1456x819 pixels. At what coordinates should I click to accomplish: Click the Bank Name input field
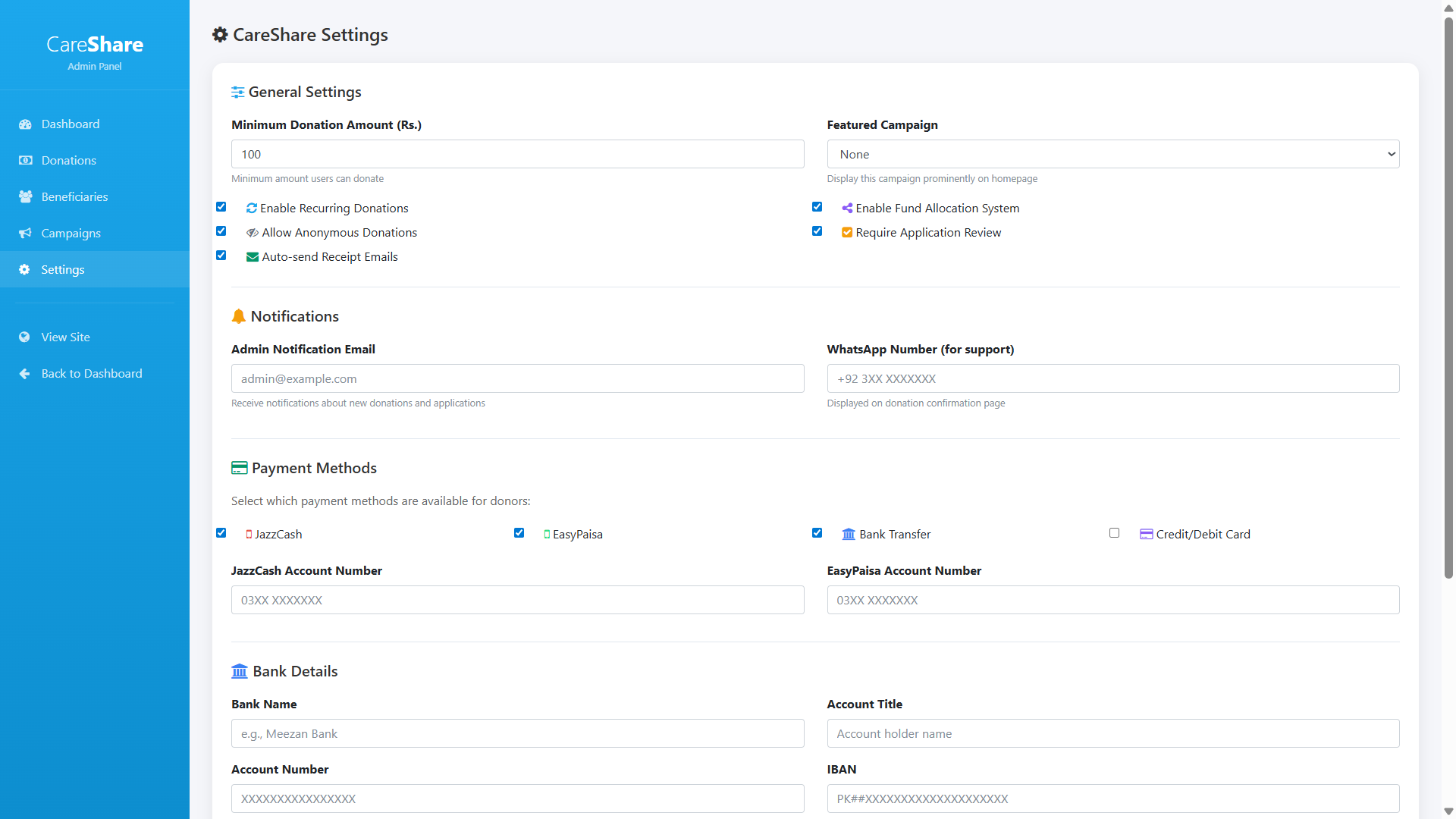click(518, 733)
